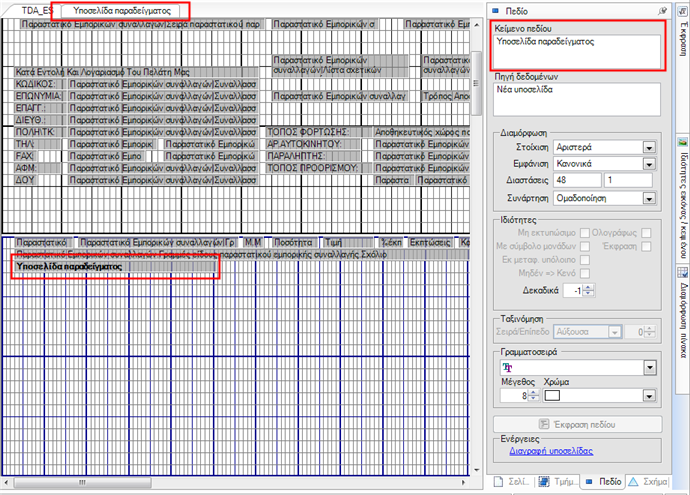Click right arrow of horizontal scrollbar
Image resolution: width=690 pixels, height=495 pixels.
(463, 483)
